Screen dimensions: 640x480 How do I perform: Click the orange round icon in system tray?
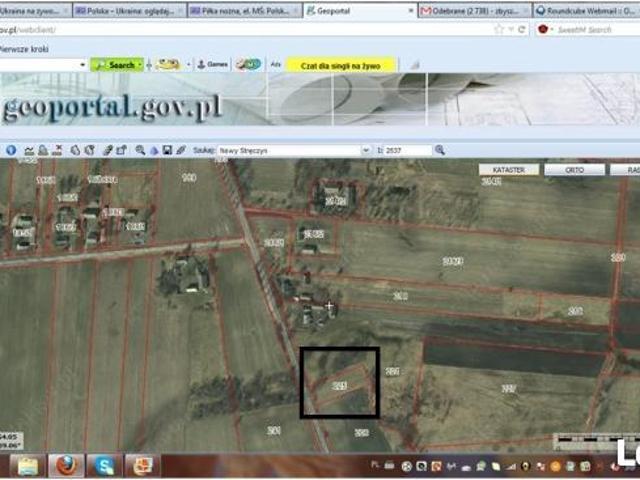(x=556, y=466)
